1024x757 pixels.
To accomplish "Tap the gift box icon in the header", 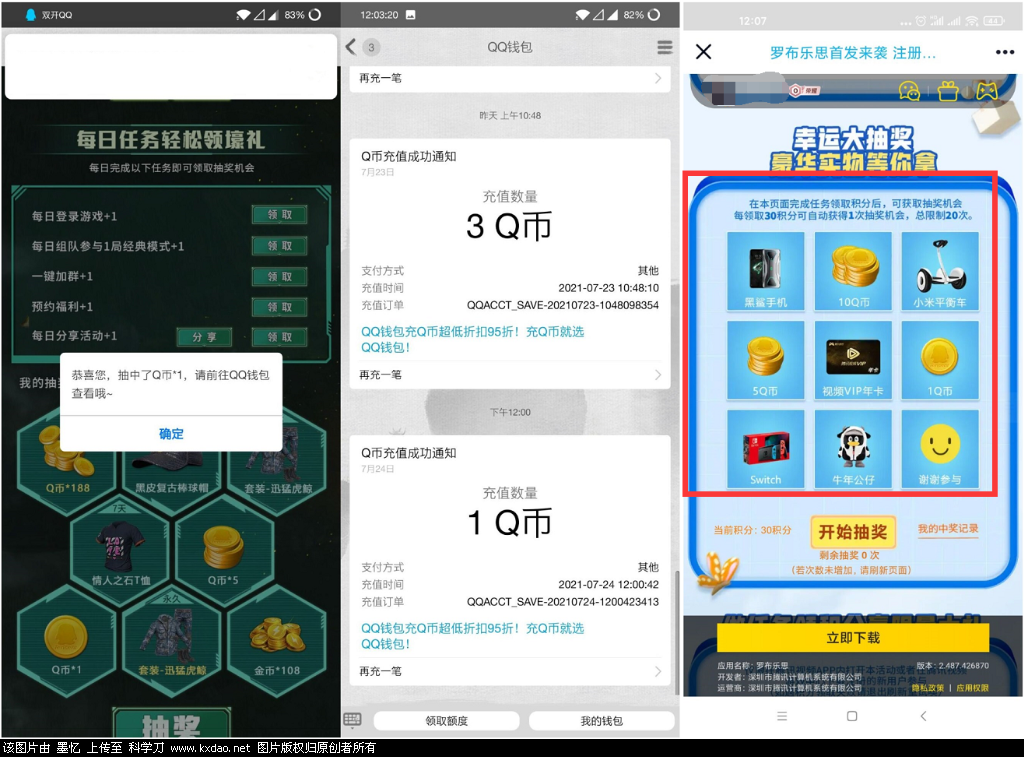I will coord(948,91).
